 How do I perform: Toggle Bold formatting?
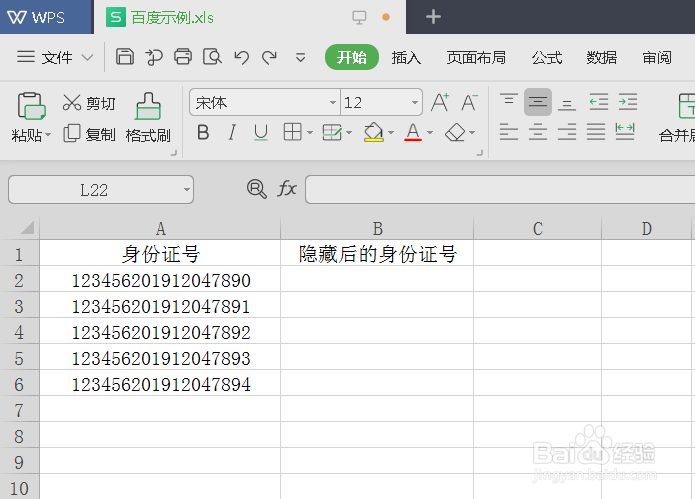click(203, 132)
